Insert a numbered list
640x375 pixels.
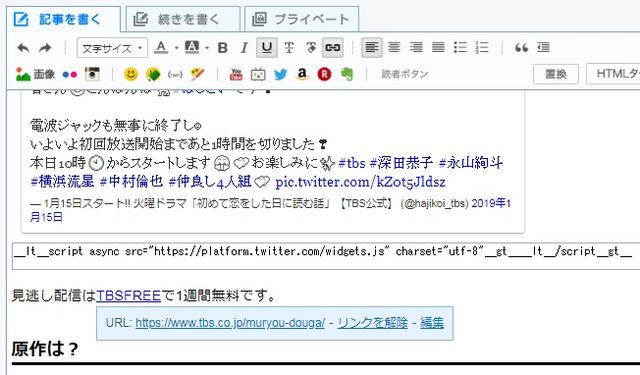[482, 48]
